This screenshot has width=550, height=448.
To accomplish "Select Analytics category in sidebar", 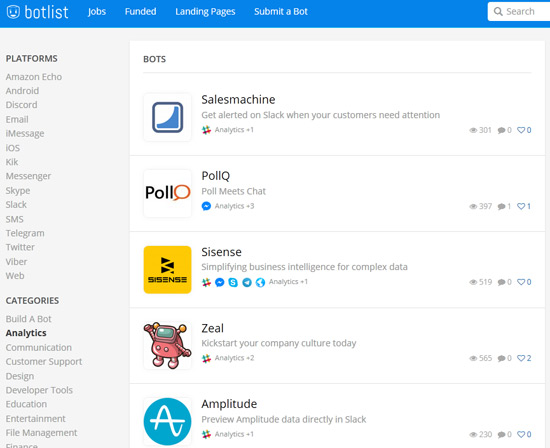I will coord(26,333).
